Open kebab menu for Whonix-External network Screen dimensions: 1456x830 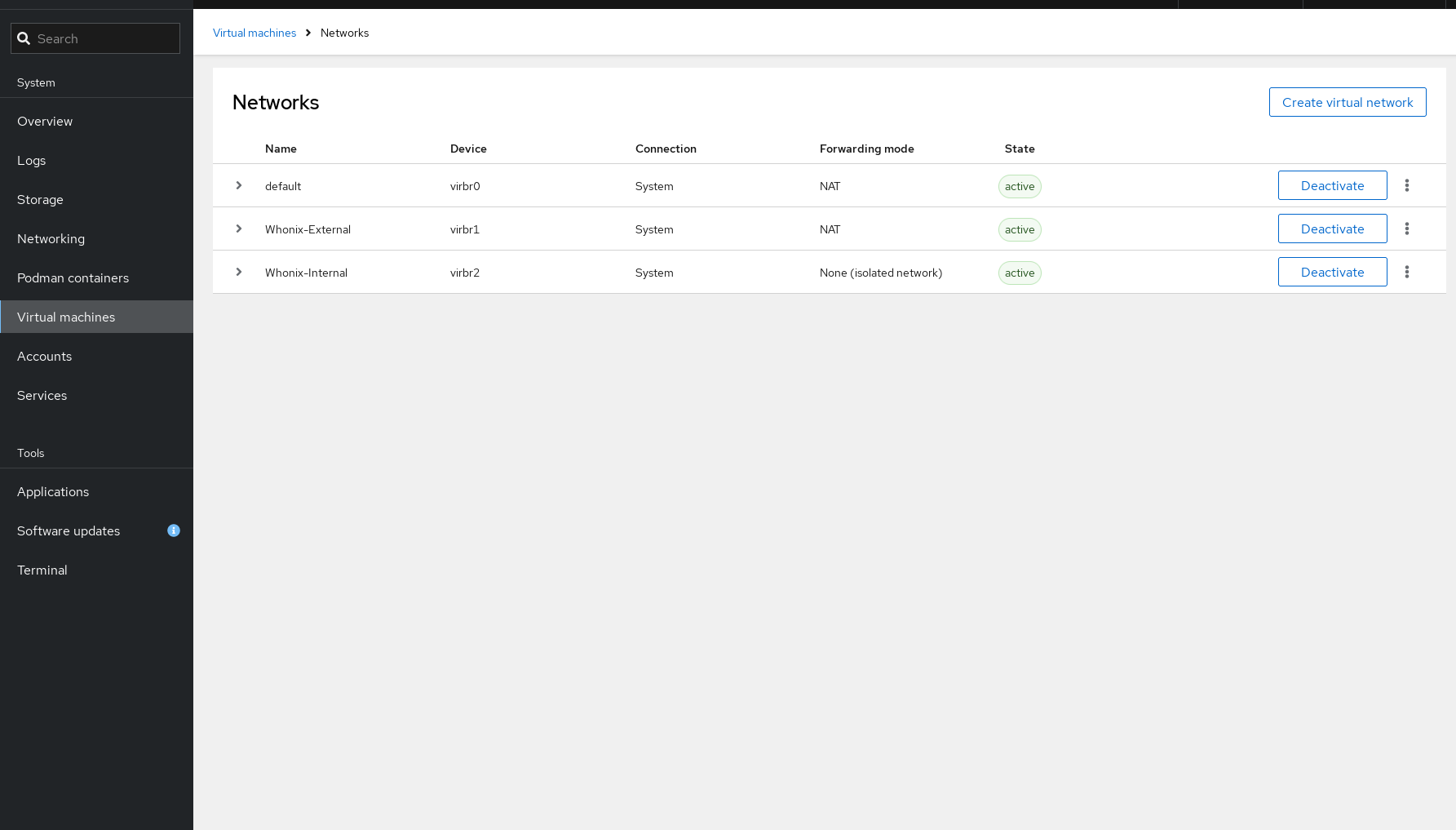pyautogui.click(x=1406, y=229)
